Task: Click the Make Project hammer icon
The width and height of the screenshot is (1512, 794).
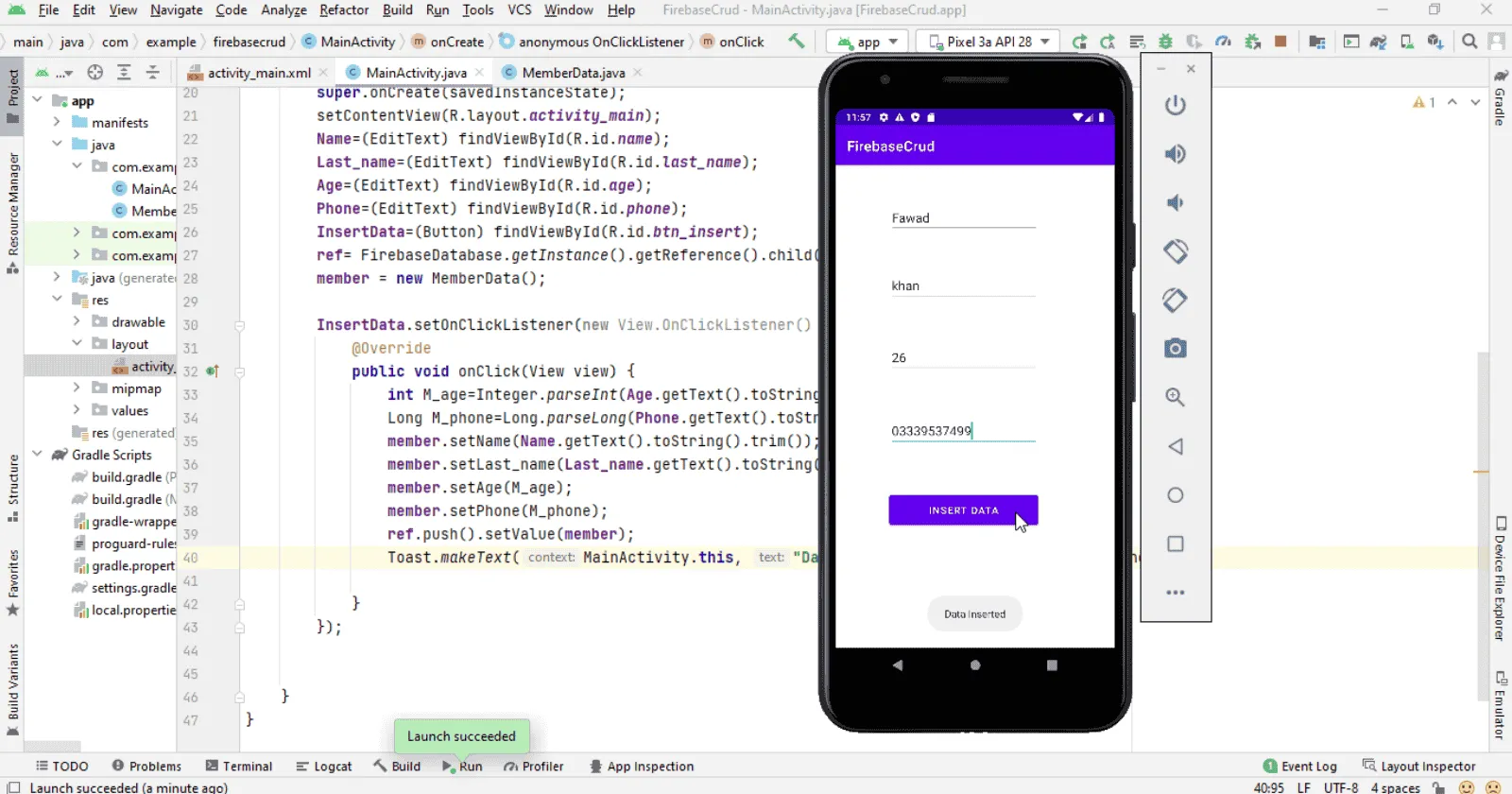Action: (x=797, y=42)
